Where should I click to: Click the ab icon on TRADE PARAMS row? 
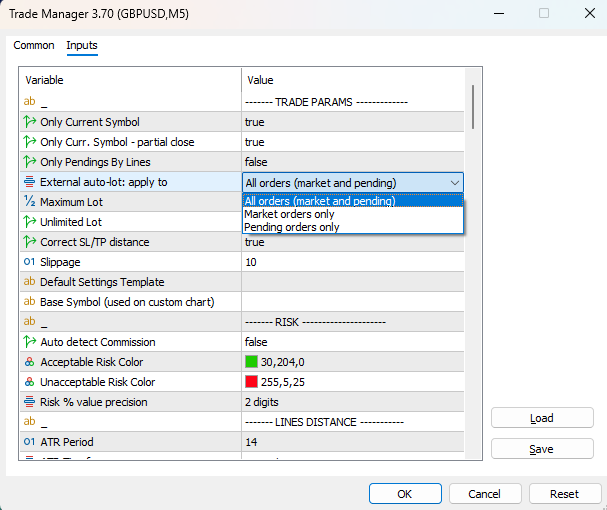(29, 101)
